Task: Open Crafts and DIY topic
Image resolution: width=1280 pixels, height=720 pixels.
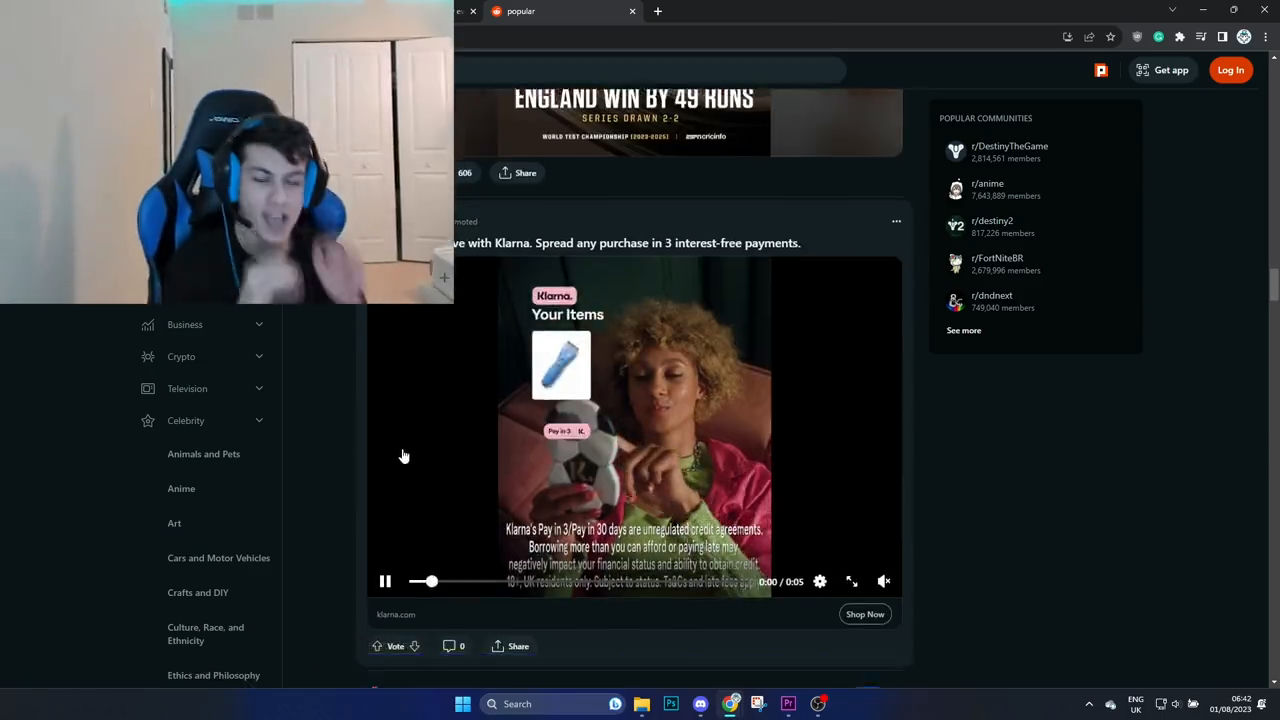Action: [x=198, y=592]
